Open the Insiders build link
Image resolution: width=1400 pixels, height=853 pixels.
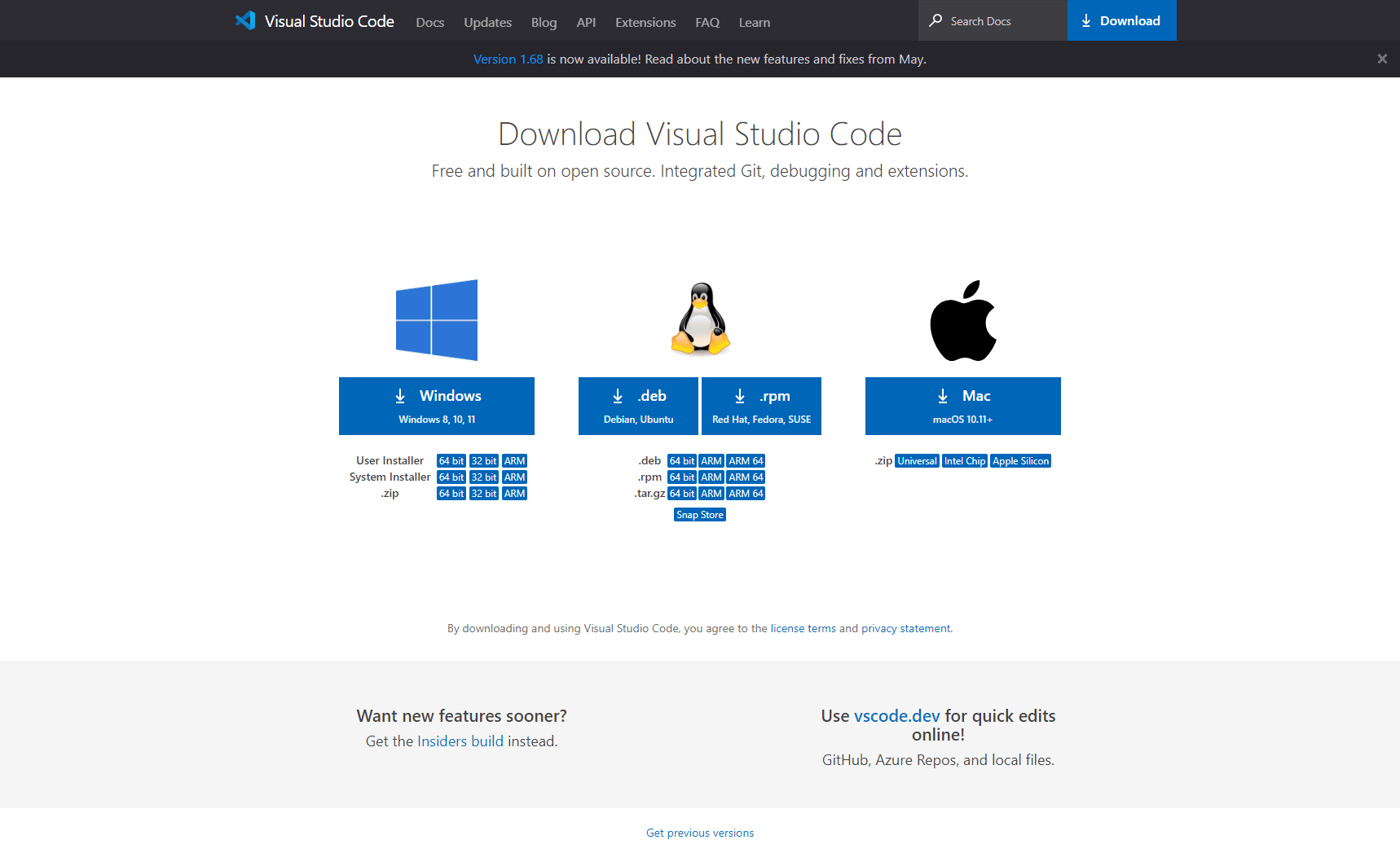point(460,741)
